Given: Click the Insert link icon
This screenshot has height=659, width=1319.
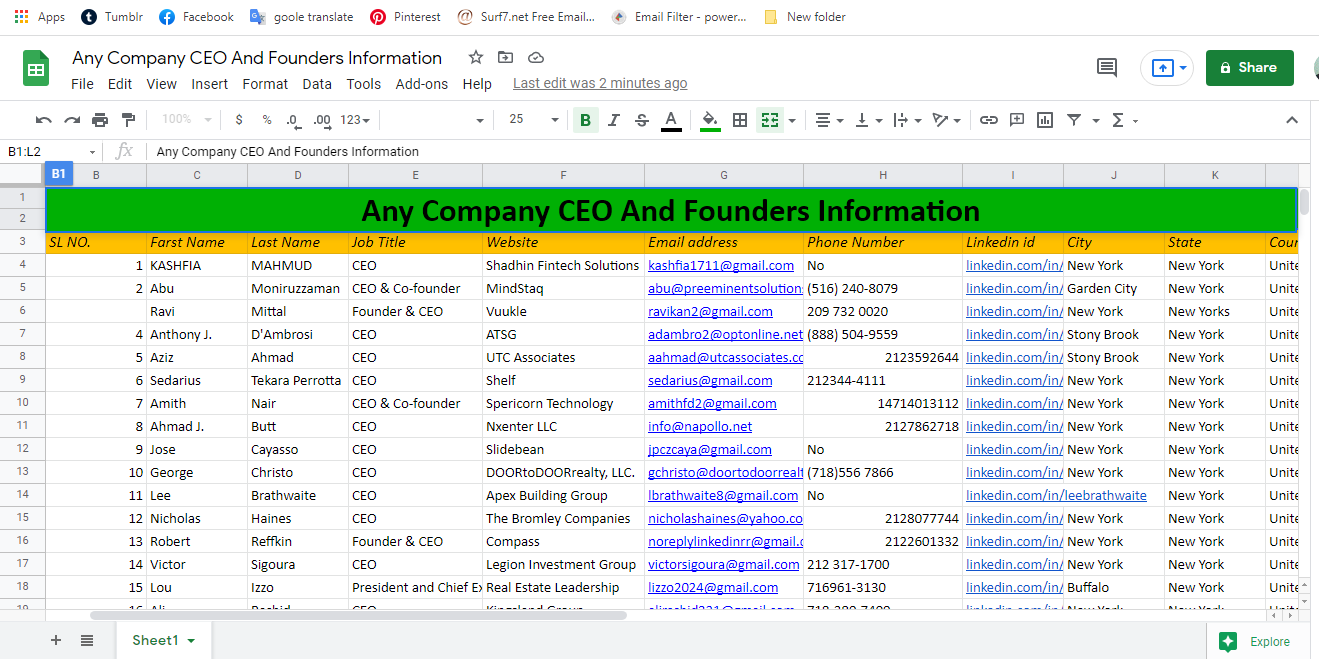Looking at the screenshot, I should pyautogui.click(x=988, y=120).
